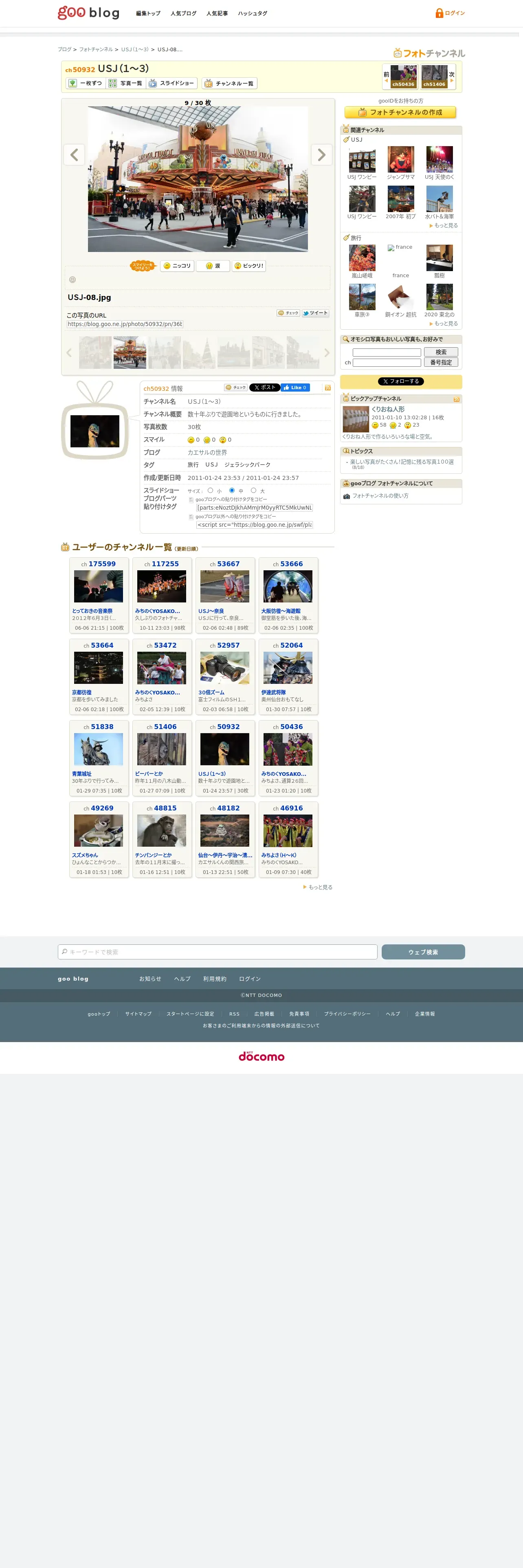Open the 楽しい写真がたくさん topic link
523x1568 pixels.
(x=402, y=462)
